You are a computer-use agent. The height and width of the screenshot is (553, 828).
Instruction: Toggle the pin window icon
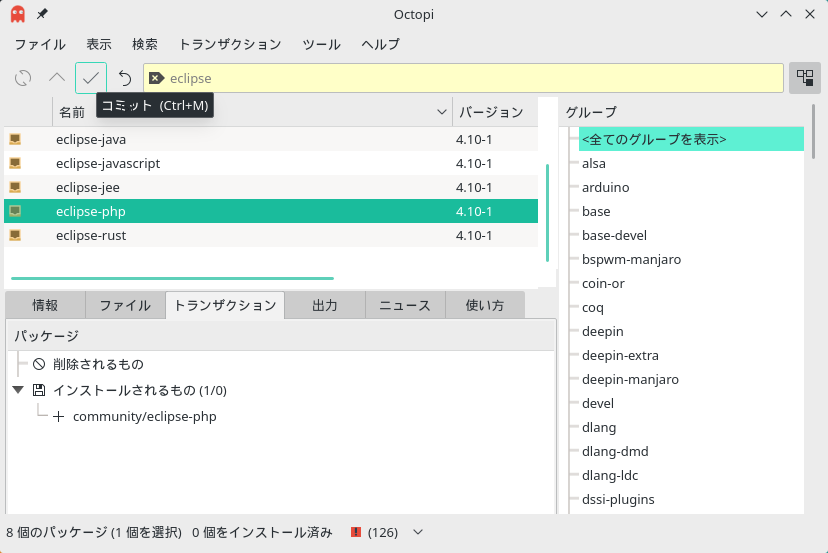(42, 14)
